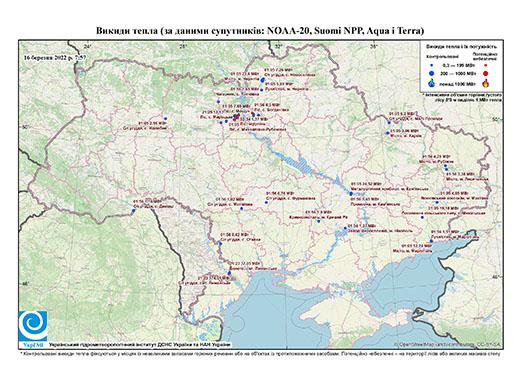Screen dimensions: 520x368
Task: Click the blue marker near Kamianske on Dnipro
Action: [351, 194]
